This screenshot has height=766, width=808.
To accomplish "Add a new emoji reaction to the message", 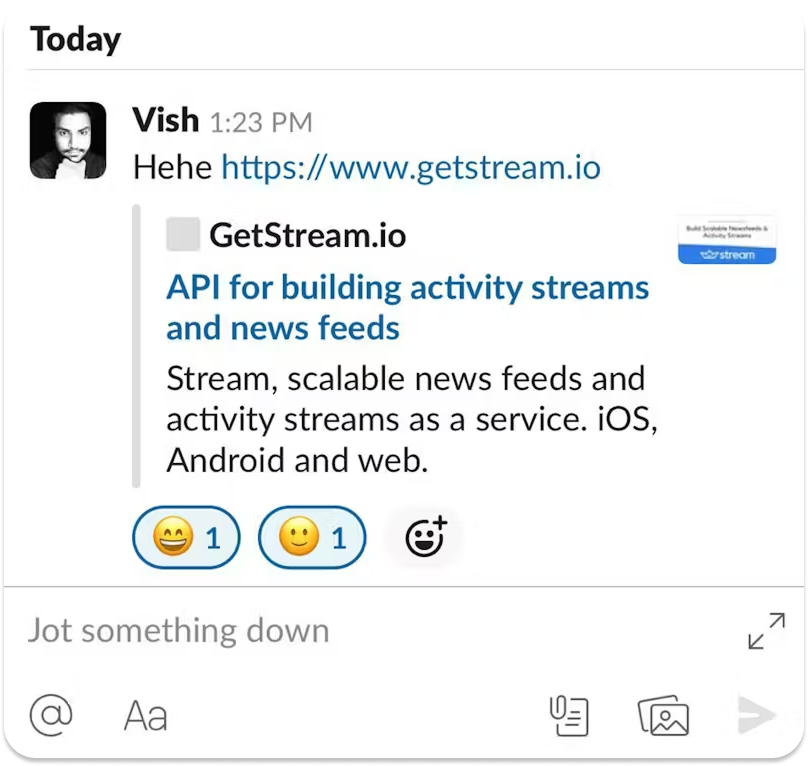I will (424, 537).
